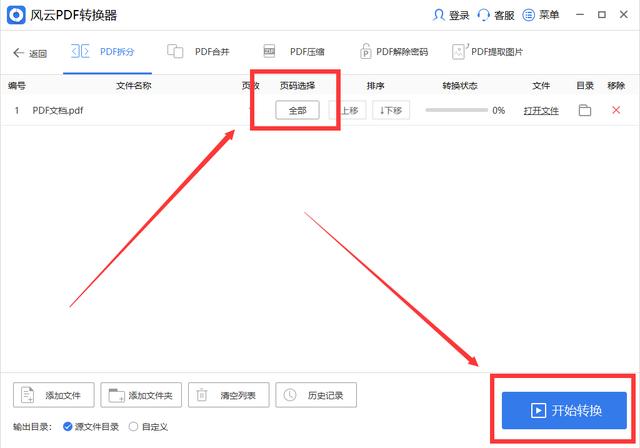Screen dimensions: 640x448
Task: Switch to the PDF提取图片 tab
Action: [487, 52]
